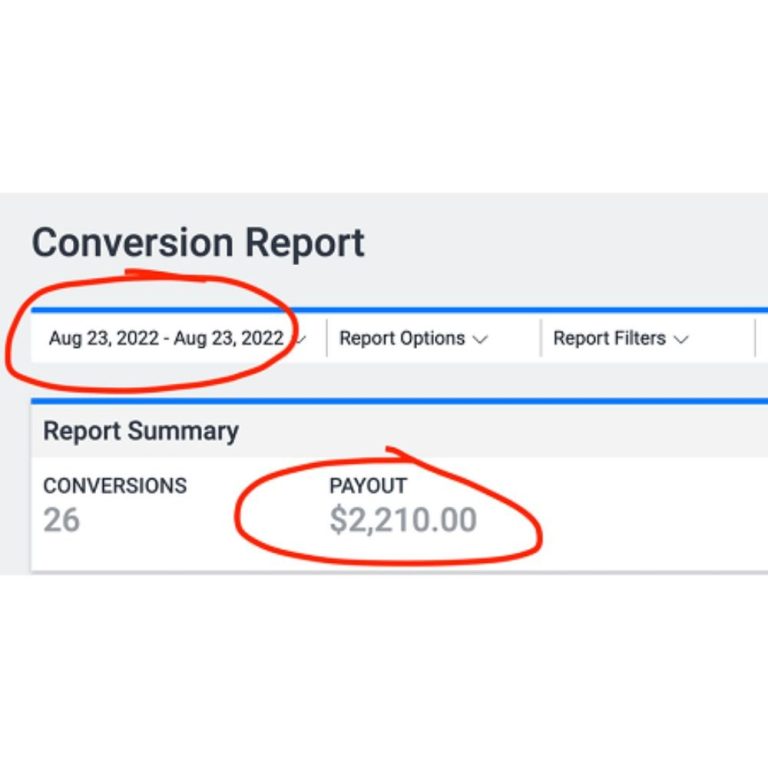768x768 pixels.
Task: Click the Report Summary heading
Action: [x=141, y=432]
